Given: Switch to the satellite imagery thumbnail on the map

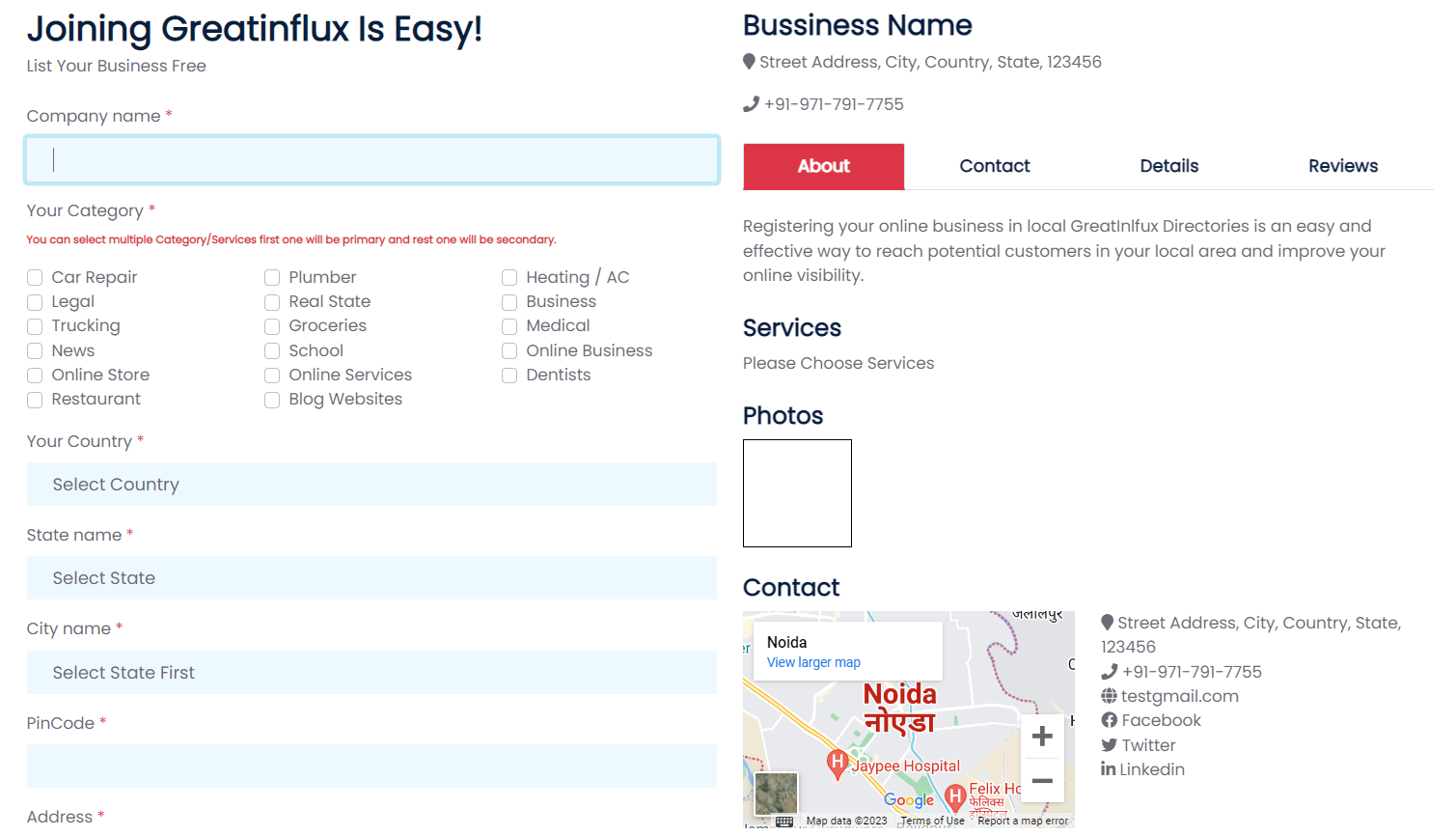Looking at the screenshot, I should (776, 794).
